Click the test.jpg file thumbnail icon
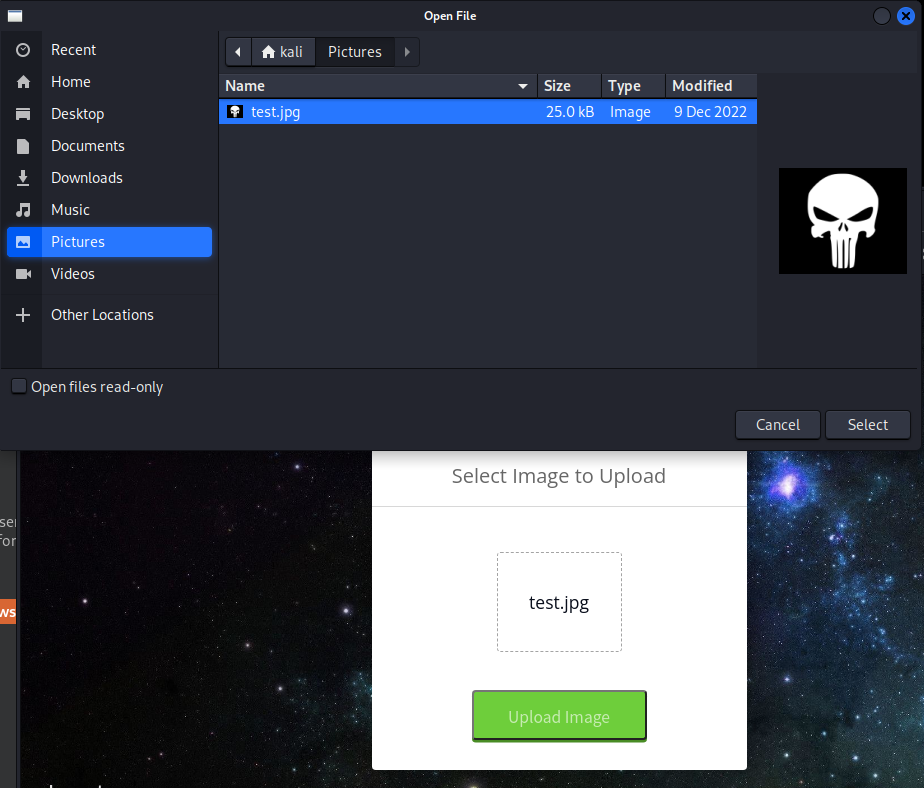 pos(235,111)
